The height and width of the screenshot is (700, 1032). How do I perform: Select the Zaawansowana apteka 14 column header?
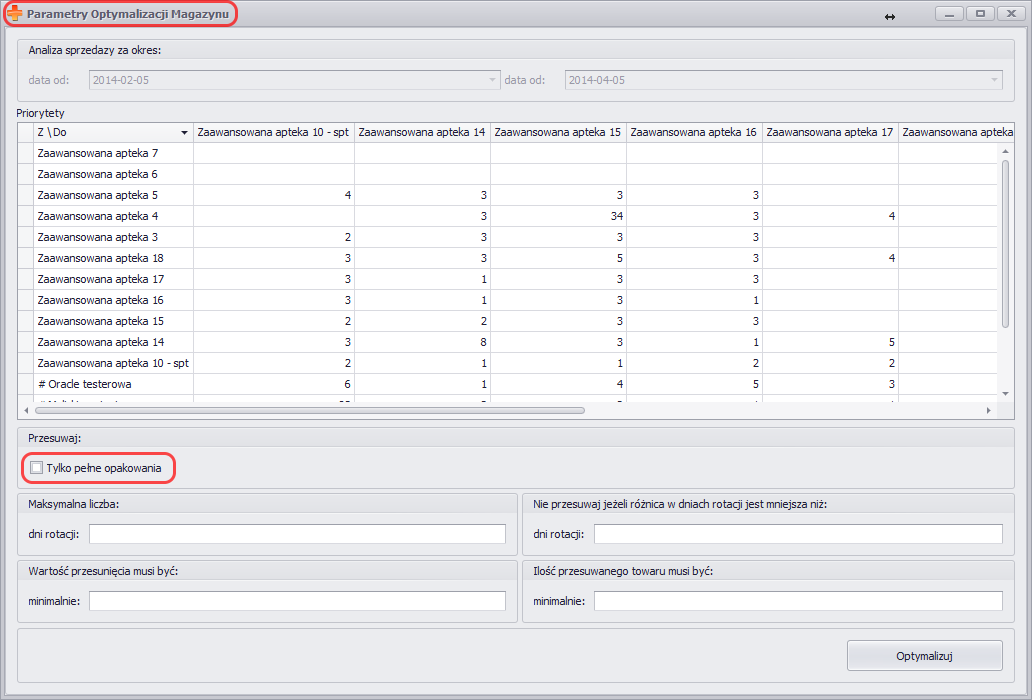[x=422, y=132]
